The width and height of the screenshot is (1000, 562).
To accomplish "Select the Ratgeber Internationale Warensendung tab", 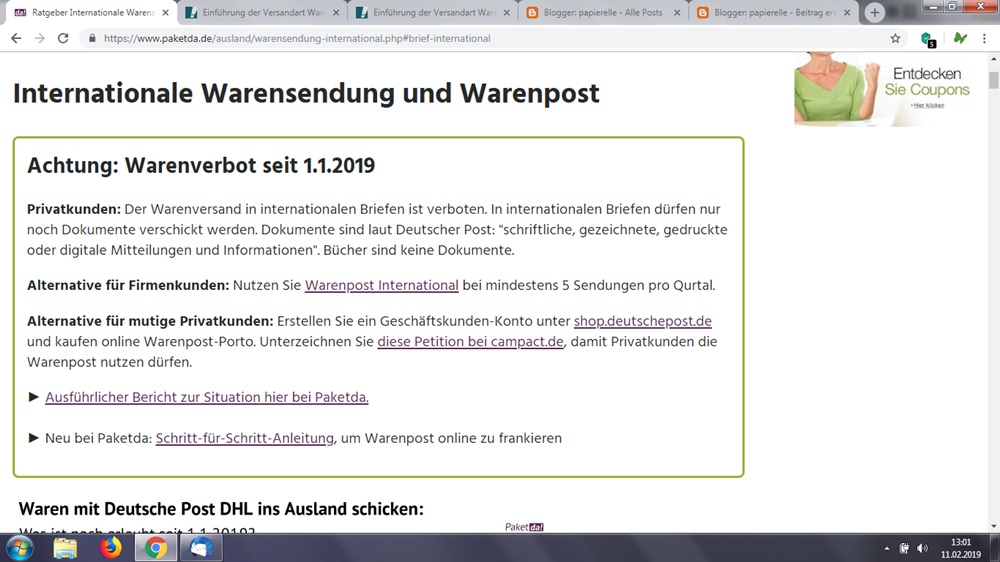I will tap(92, 13).
